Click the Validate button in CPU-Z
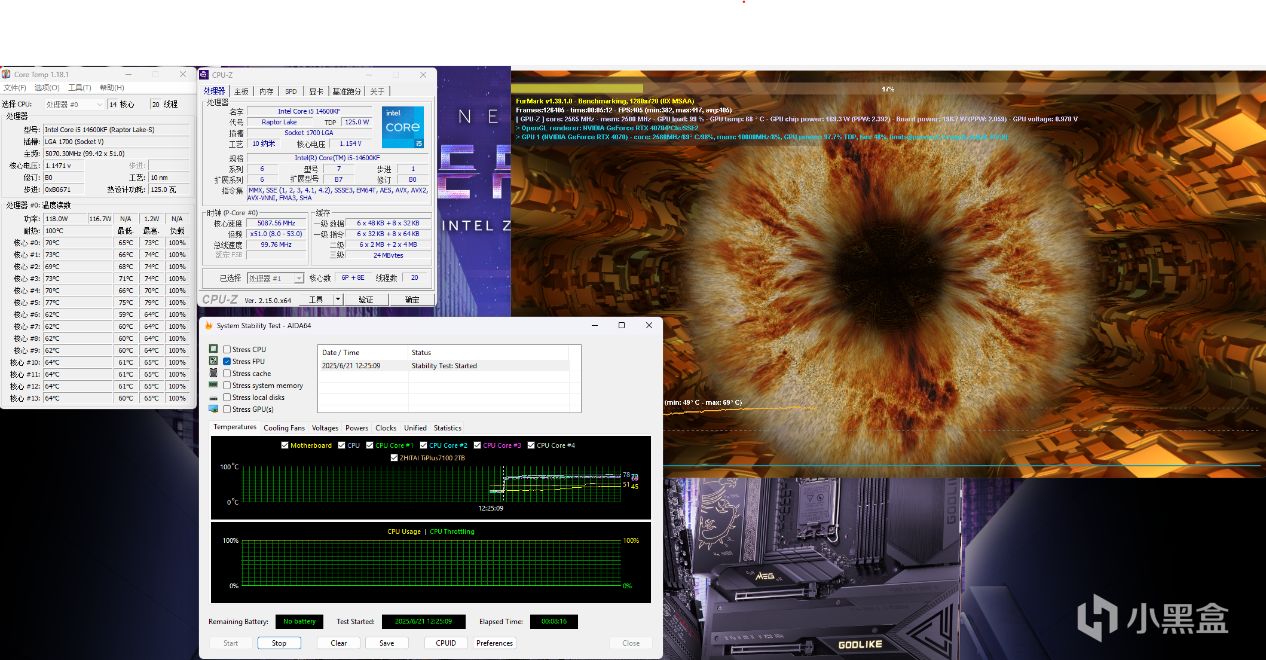 (x=366, y=299)
